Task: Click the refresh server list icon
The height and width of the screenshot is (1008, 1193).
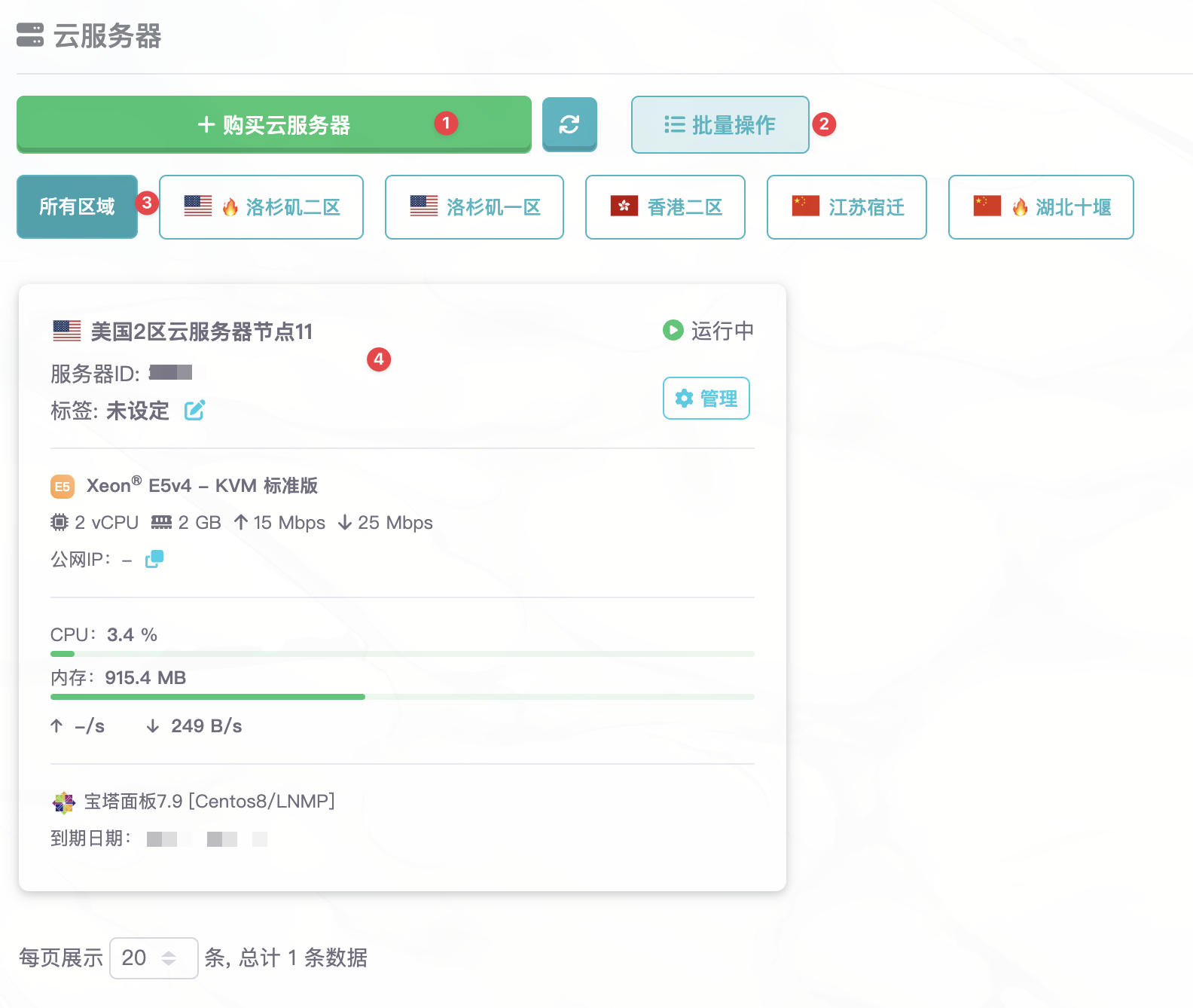Action: point(569,124)
